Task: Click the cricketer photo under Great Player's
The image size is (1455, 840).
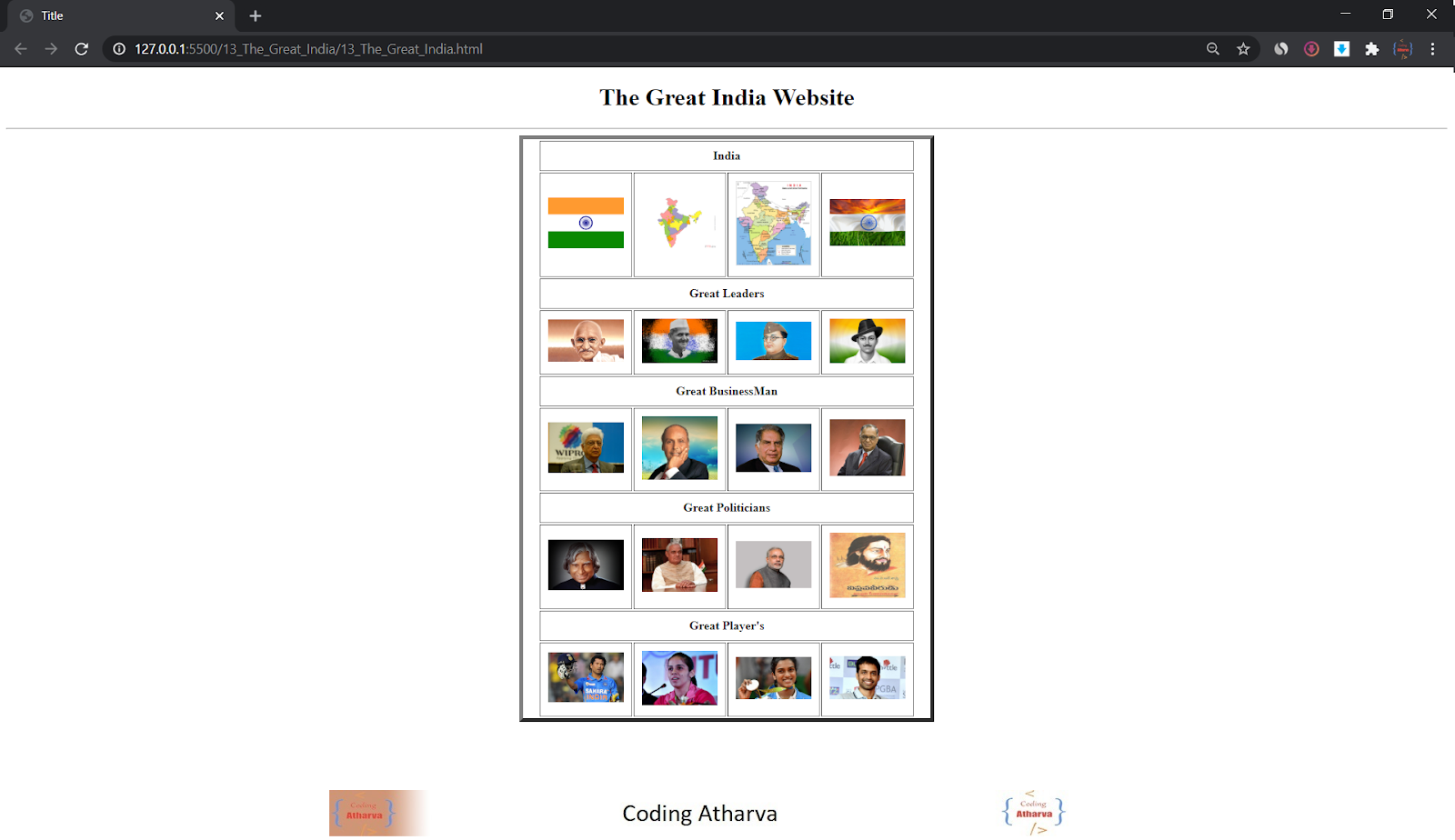Action: pyautogui.click(x=586, y=677)
